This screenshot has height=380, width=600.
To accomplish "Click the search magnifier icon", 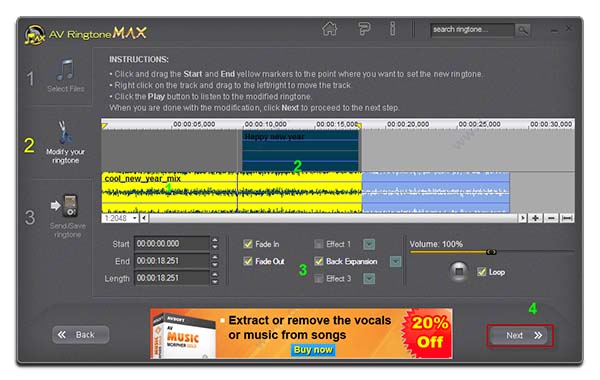I will tap(523, 30).
